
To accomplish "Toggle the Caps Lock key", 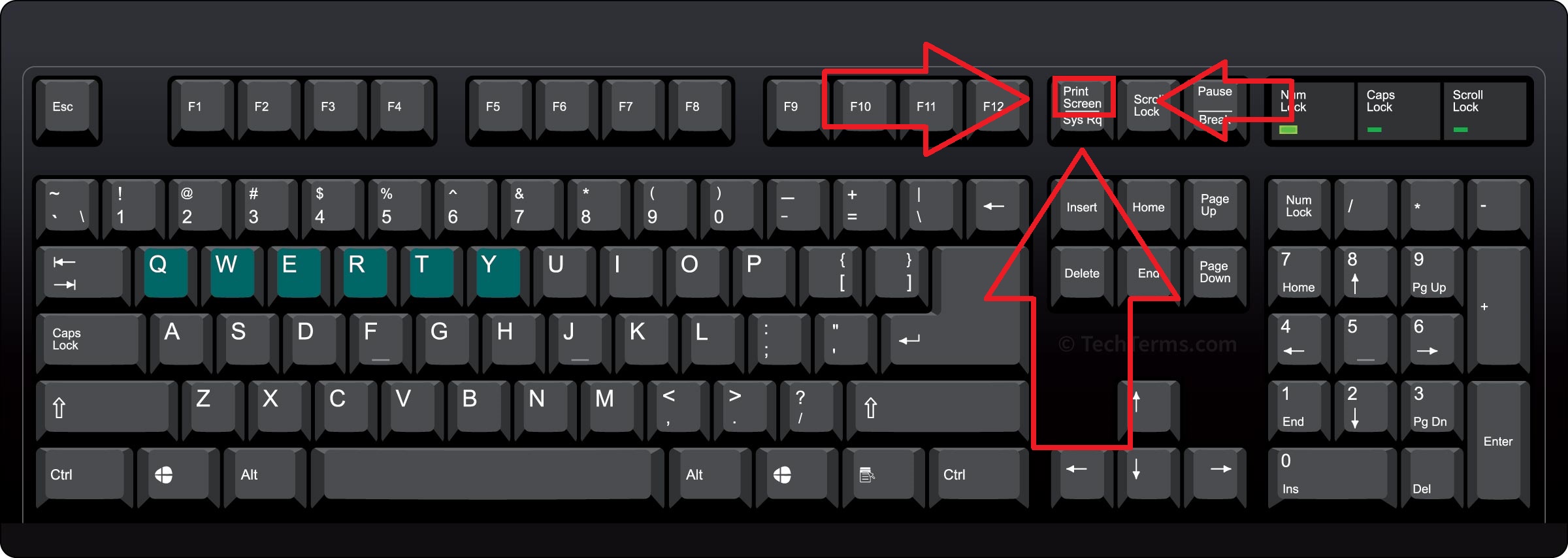I will 90,341.
